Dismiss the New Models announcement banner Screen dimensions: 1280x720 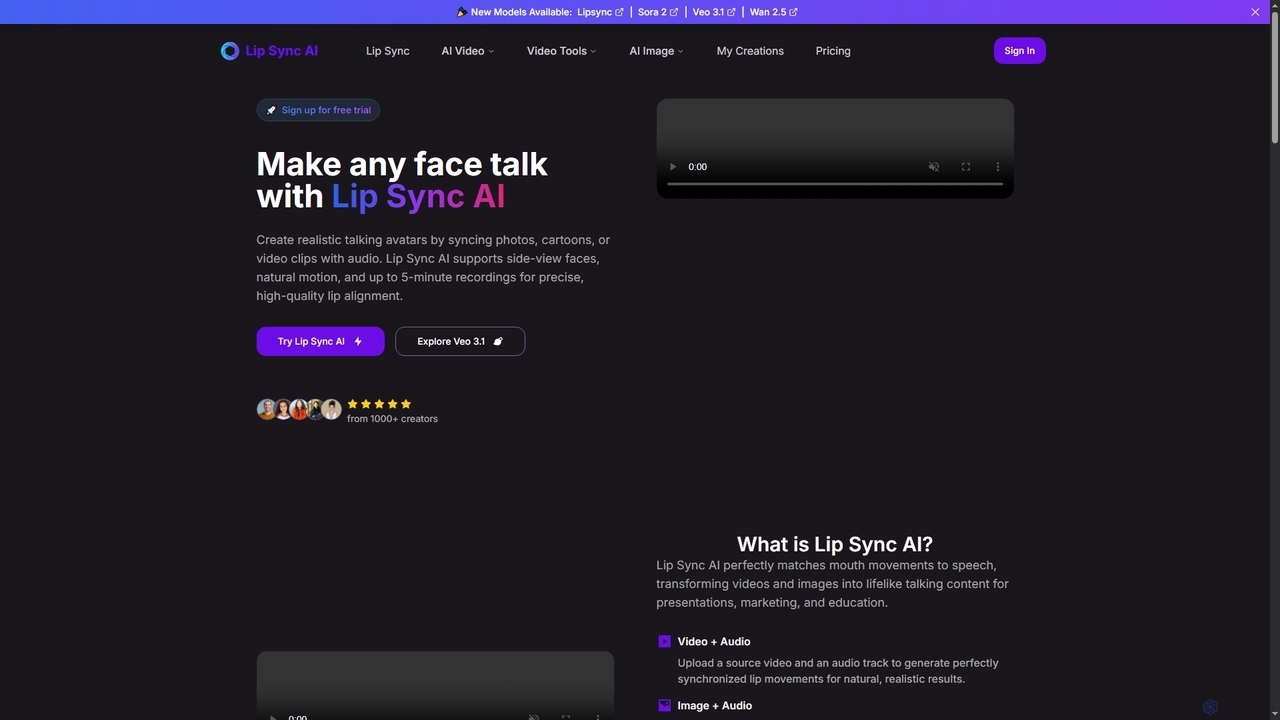point(1255,12)
